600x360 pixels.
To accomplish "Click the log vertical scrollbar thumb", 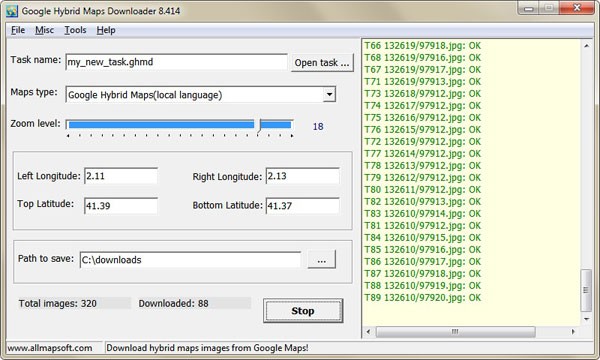I will point(586,290).
